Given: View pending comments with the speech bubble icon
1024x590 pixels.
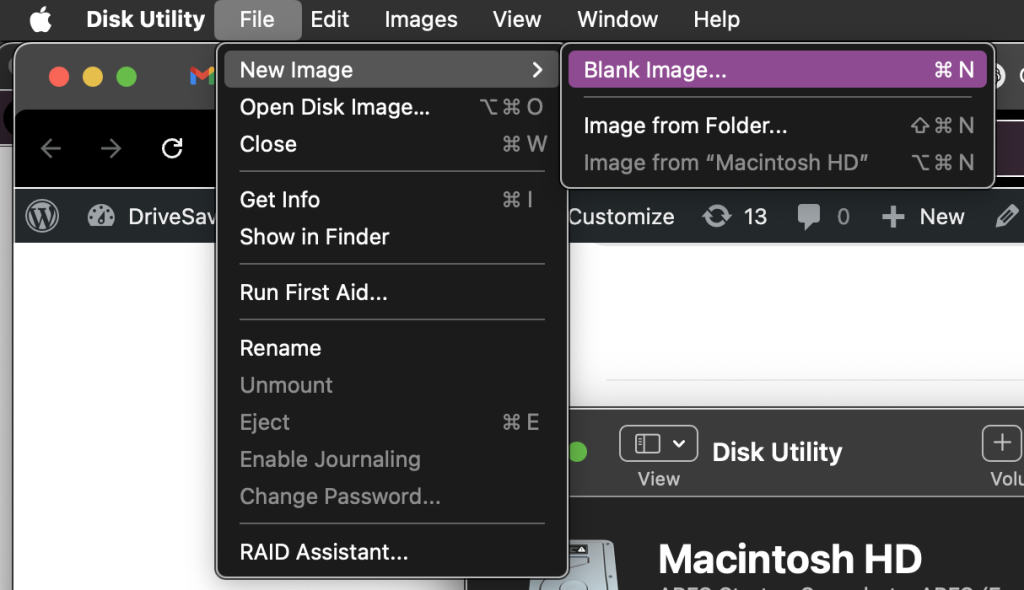Looking at the screenshot, I should pos(808,216).
